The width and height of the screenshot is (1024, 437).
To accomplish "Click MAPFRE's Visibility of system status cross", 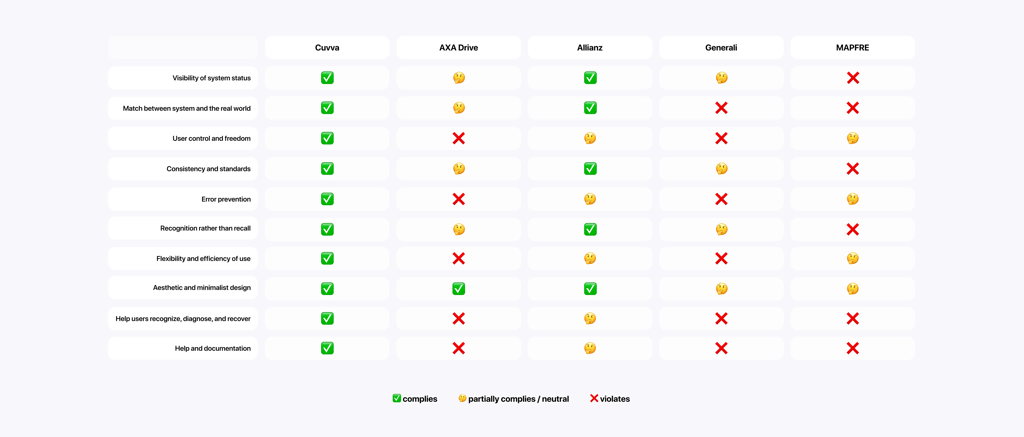I will click(x=852, y=78).
